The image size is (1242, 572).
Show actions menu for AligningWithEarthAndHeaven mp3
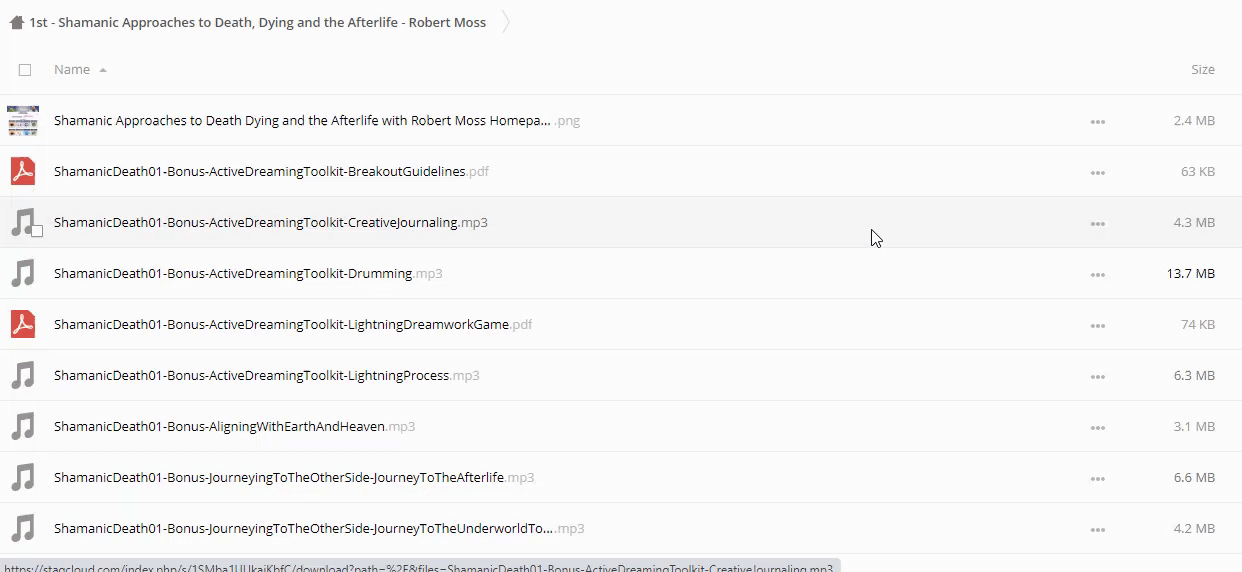pos(1097,428)
